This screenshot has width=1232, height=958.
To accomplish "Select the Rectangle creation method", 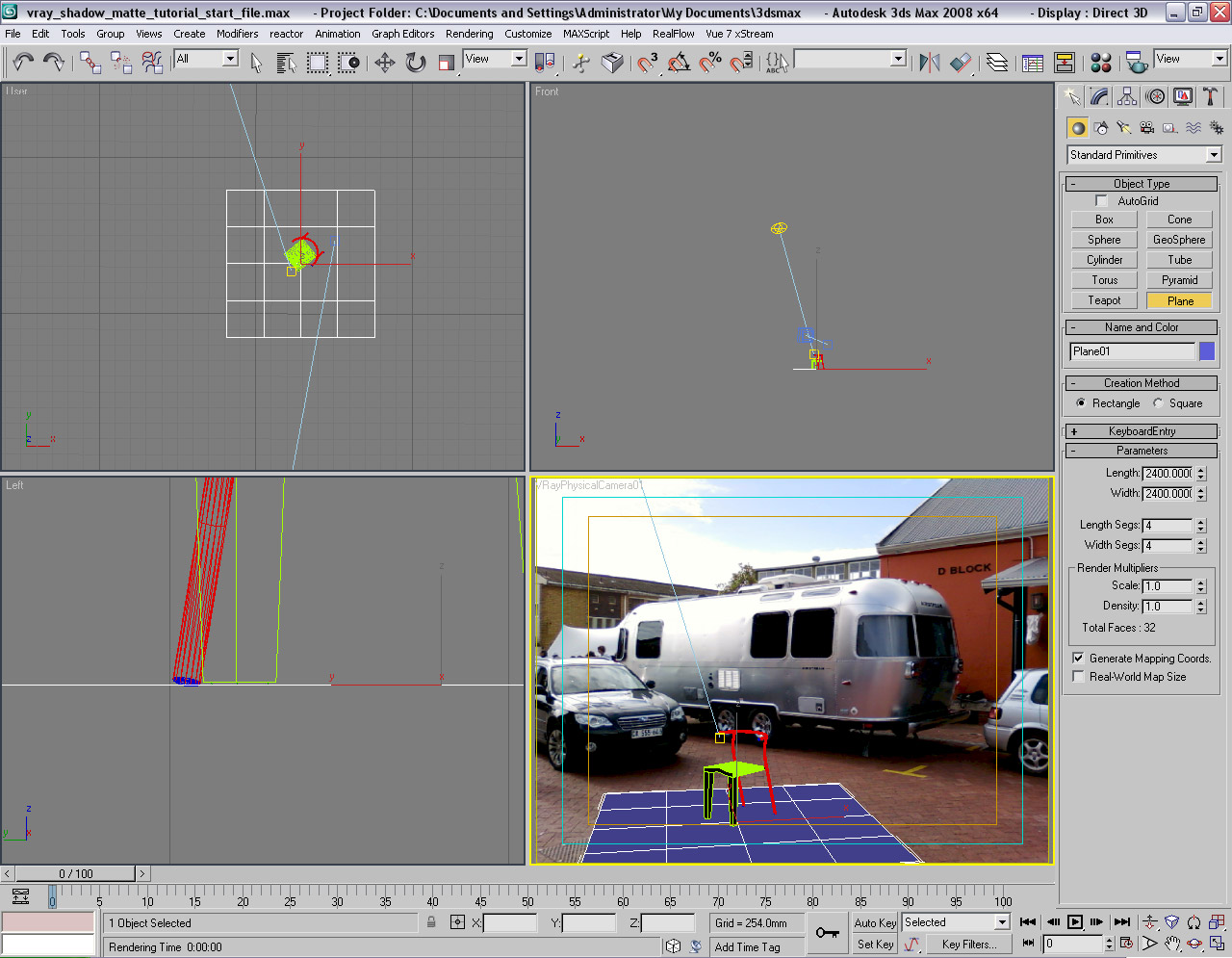I will 1081,403.
